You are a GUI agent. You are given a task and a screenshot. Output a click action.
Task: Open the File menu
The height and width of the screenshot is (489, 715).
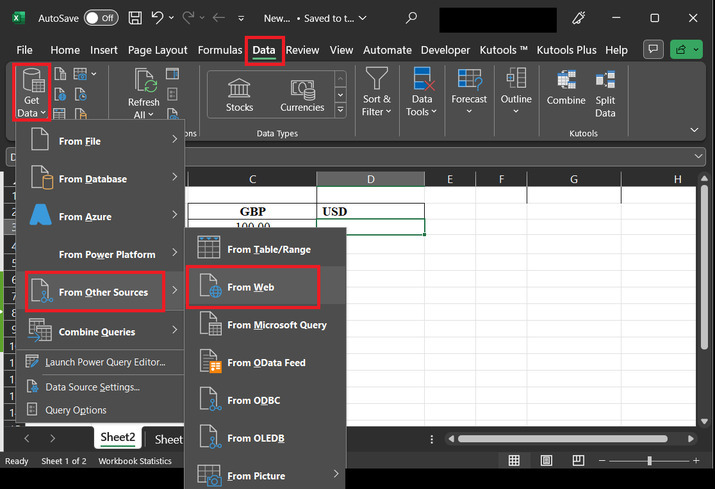pos(25,50)
